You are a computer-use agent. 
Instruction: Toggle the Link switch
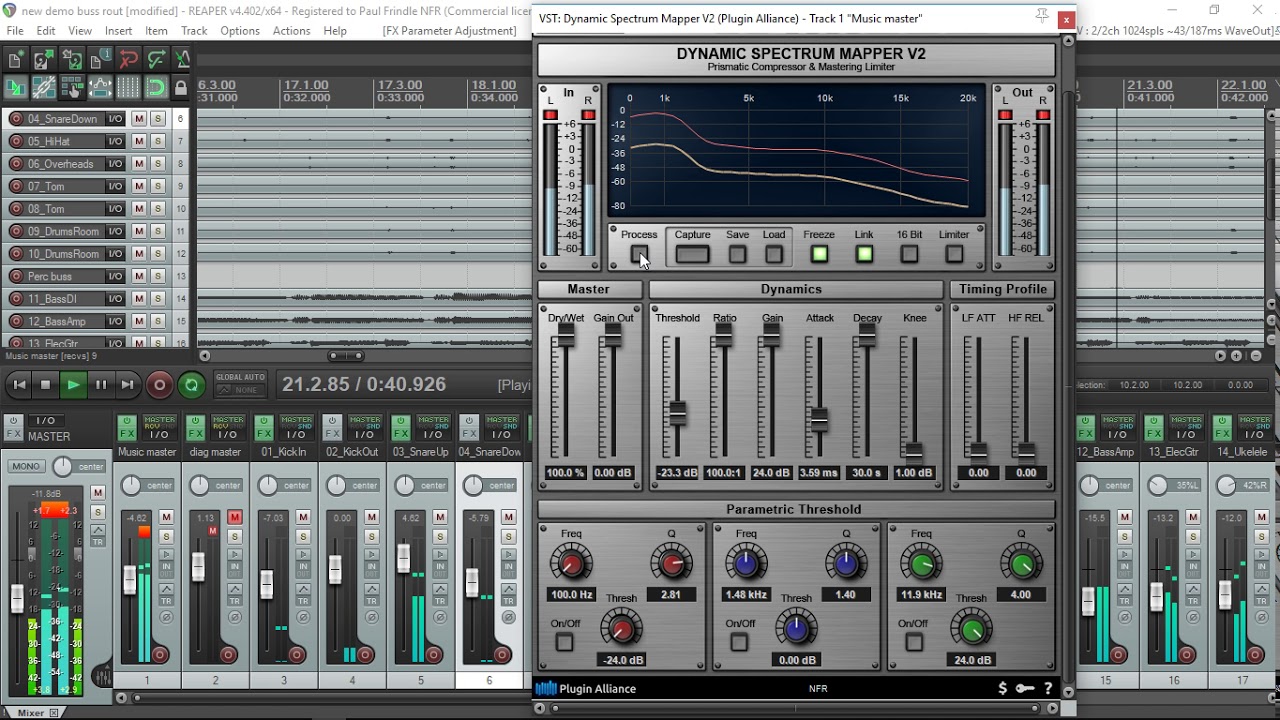coord(864,254)
